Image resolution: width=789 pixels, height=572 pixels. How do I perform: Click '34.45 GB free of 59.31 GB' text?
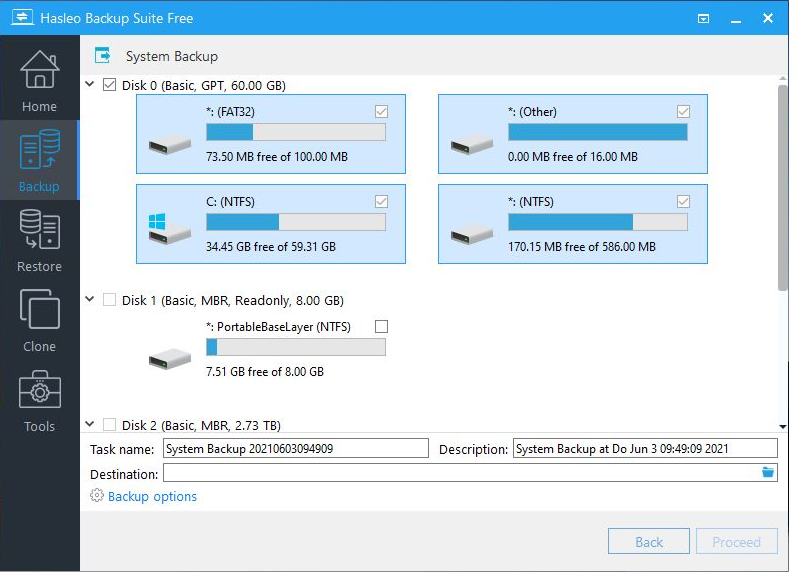click(271, 247)
